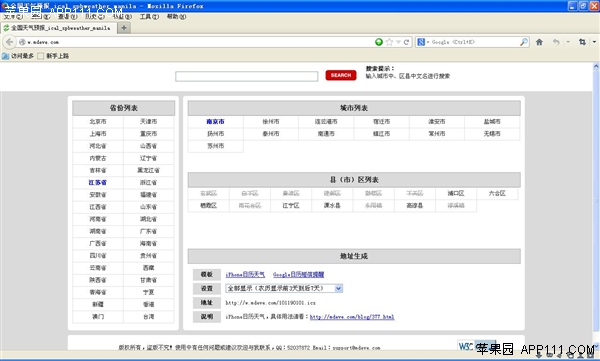
Task: Click the green go button in address bar
Action: (x=379, y=42)
